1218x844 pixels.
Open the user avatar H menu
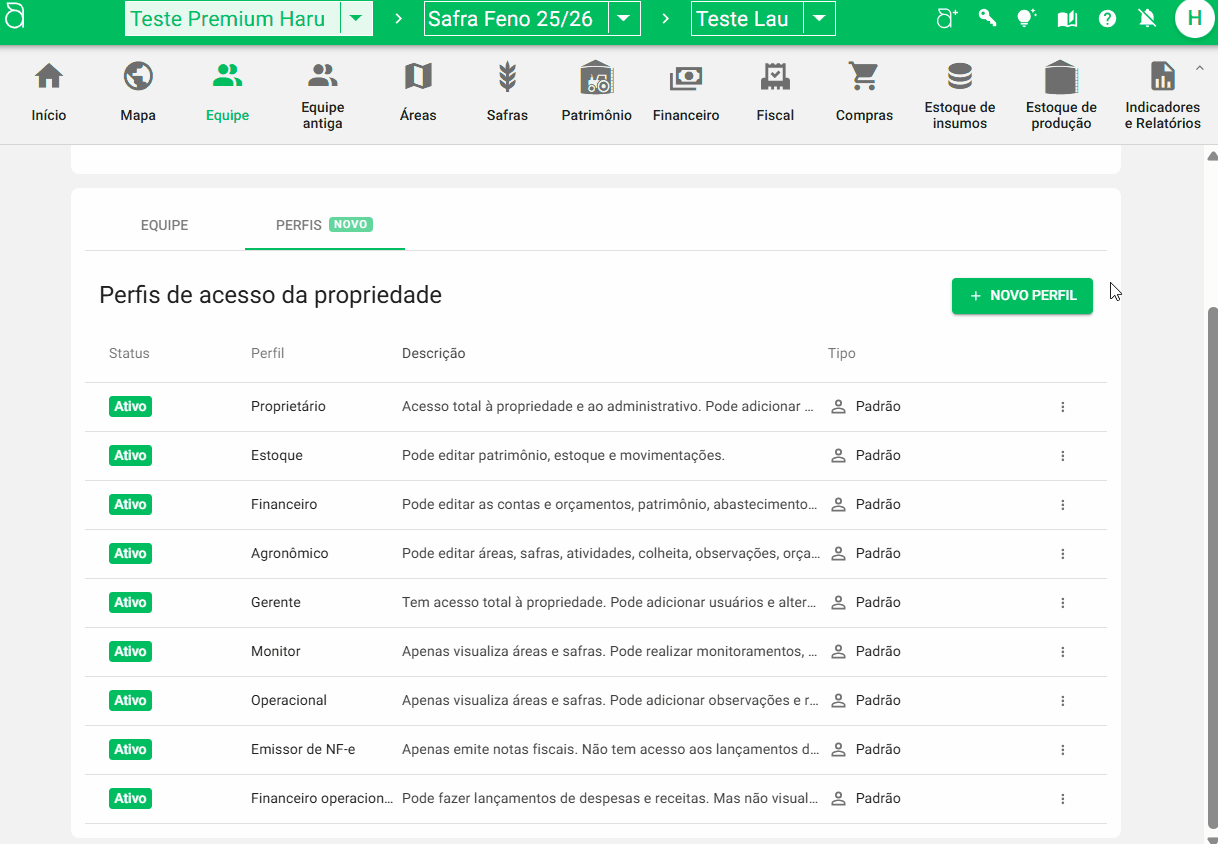pos(1194,18)
